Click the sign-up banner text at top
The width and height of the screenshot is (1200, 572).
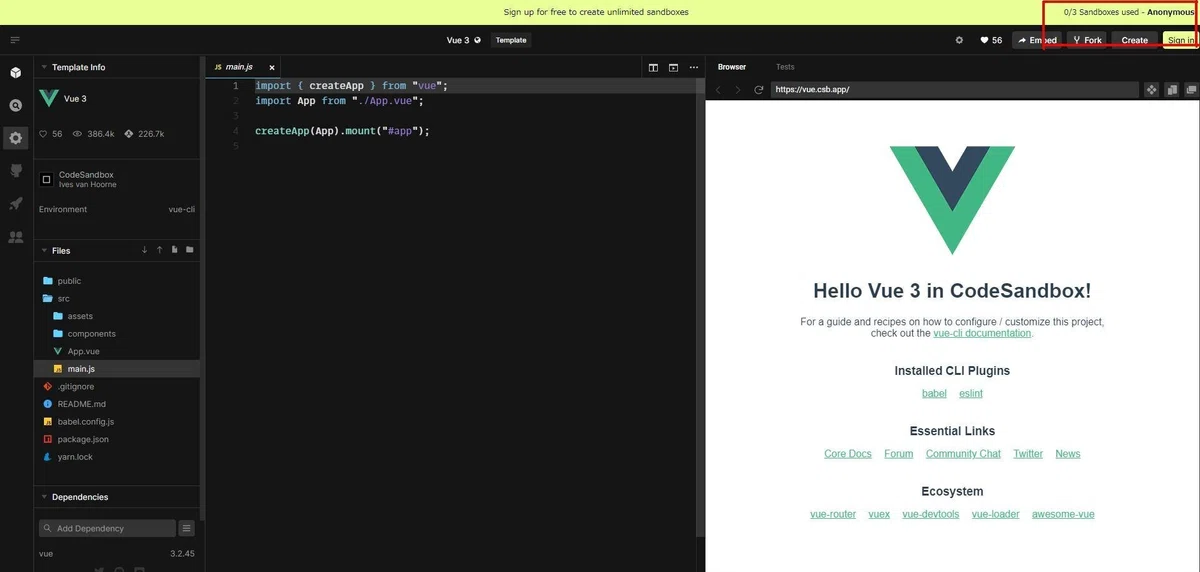[x=596, y=12]
